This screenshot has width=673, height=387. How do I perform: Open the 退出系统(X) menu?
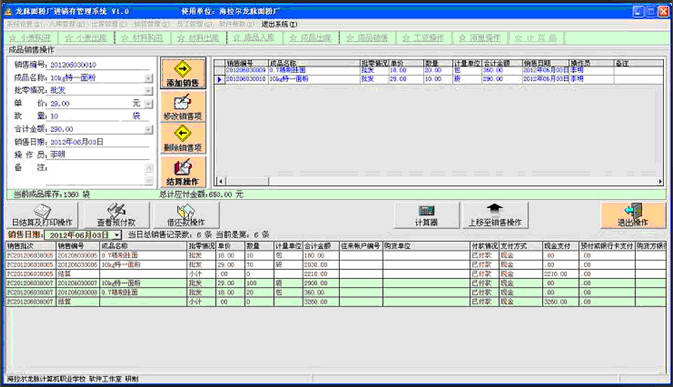point(279,24)
